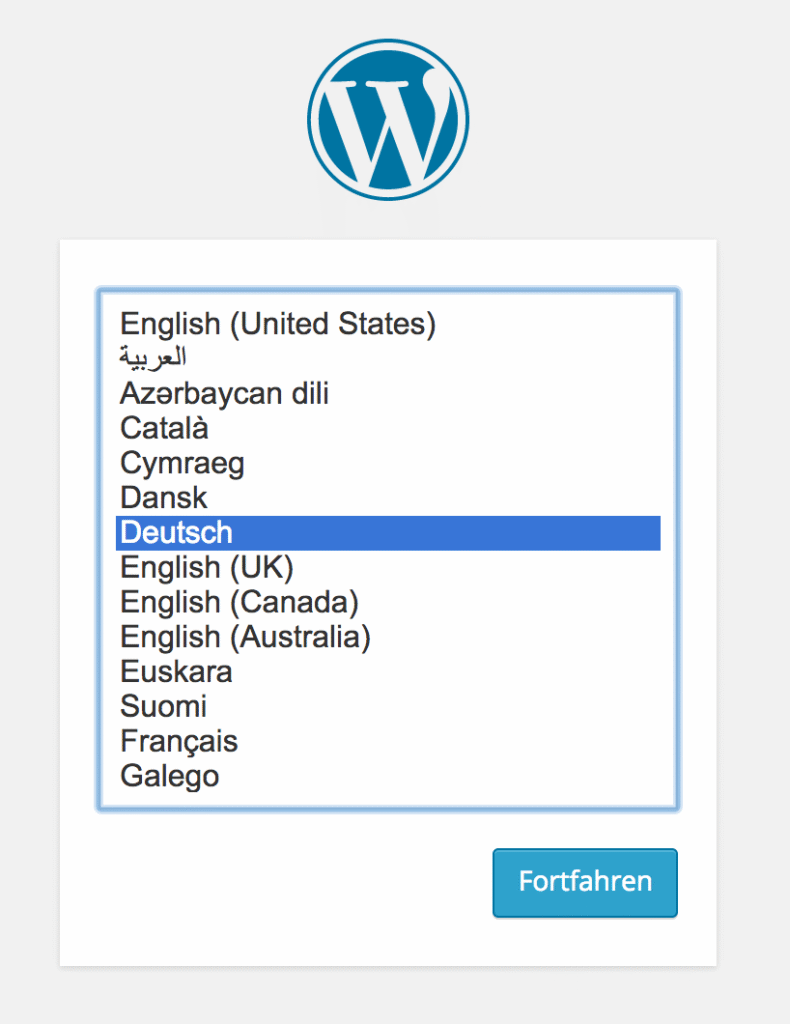Select Français from the list
790x1024 pixels.
point(179,742)
